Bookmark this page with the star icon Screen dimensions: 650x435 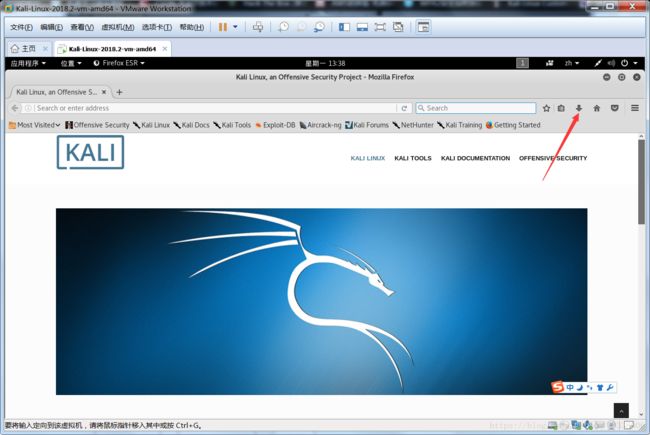pos(546,108)
